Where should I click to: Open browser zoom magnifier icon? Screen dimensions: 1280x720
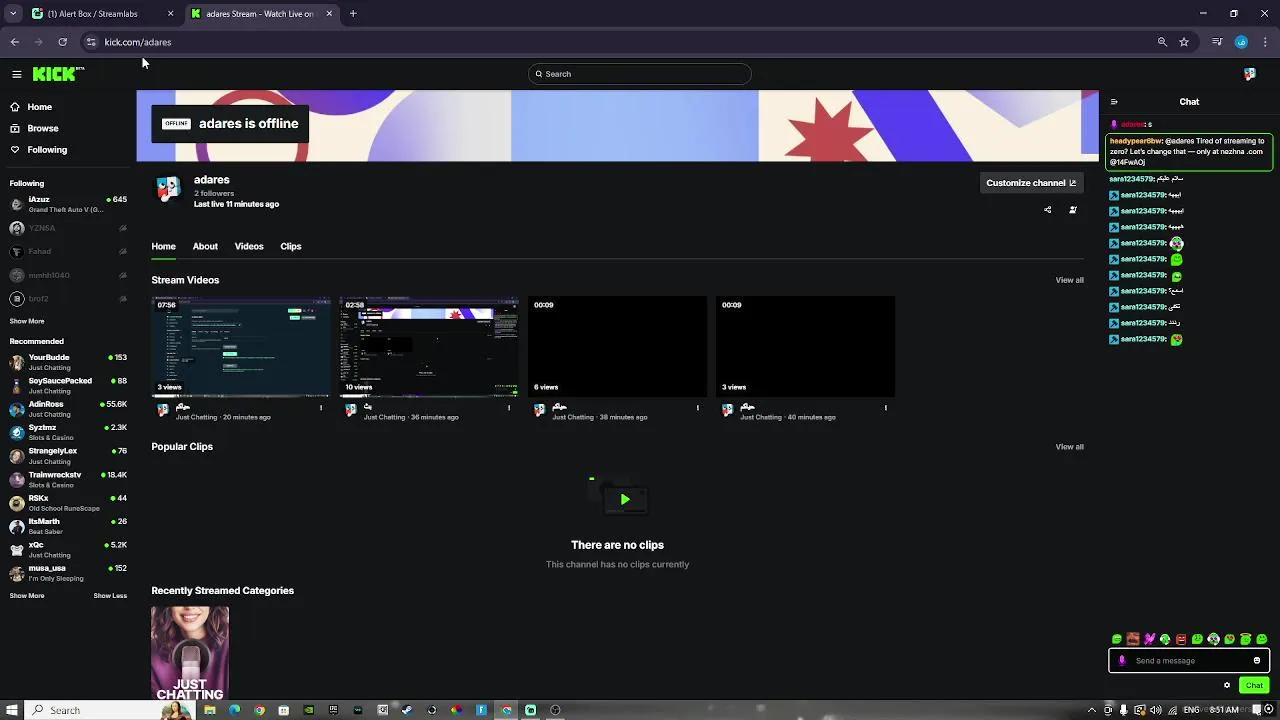pos(1162,42)
